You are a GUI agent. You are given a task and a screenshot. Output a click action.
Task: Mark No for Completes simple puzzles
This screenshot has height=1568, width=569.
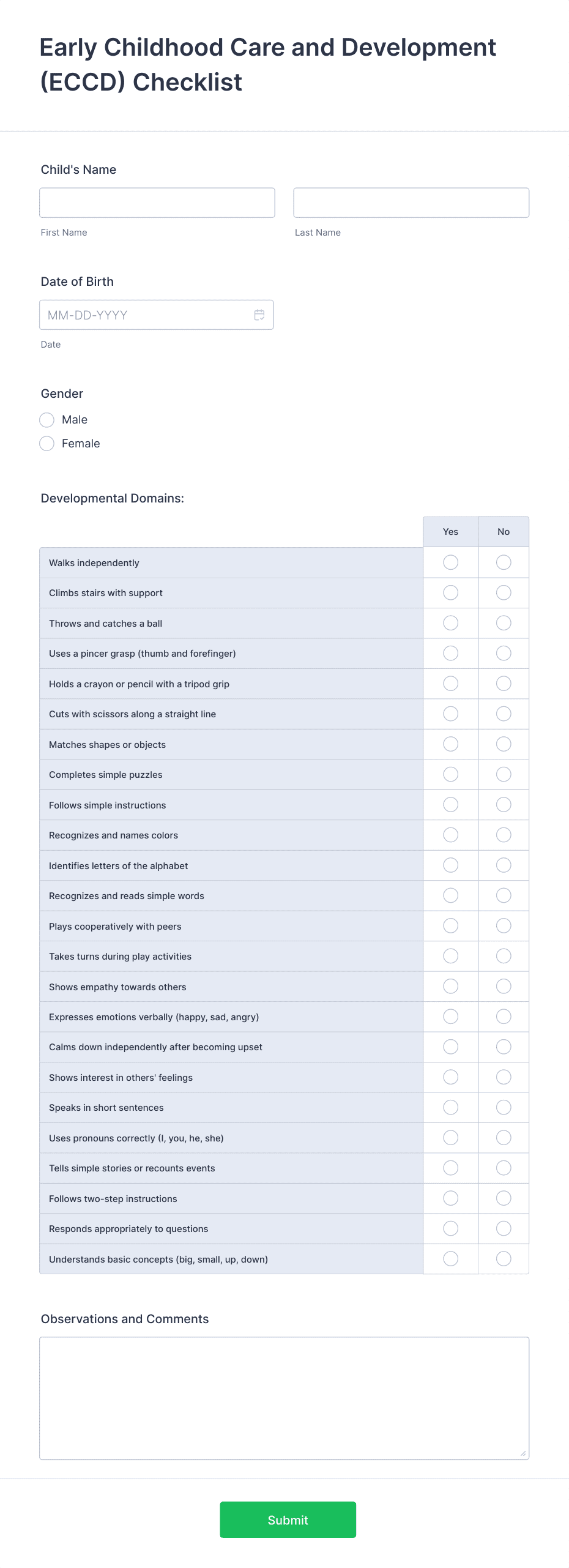click(x=503, y=774)
